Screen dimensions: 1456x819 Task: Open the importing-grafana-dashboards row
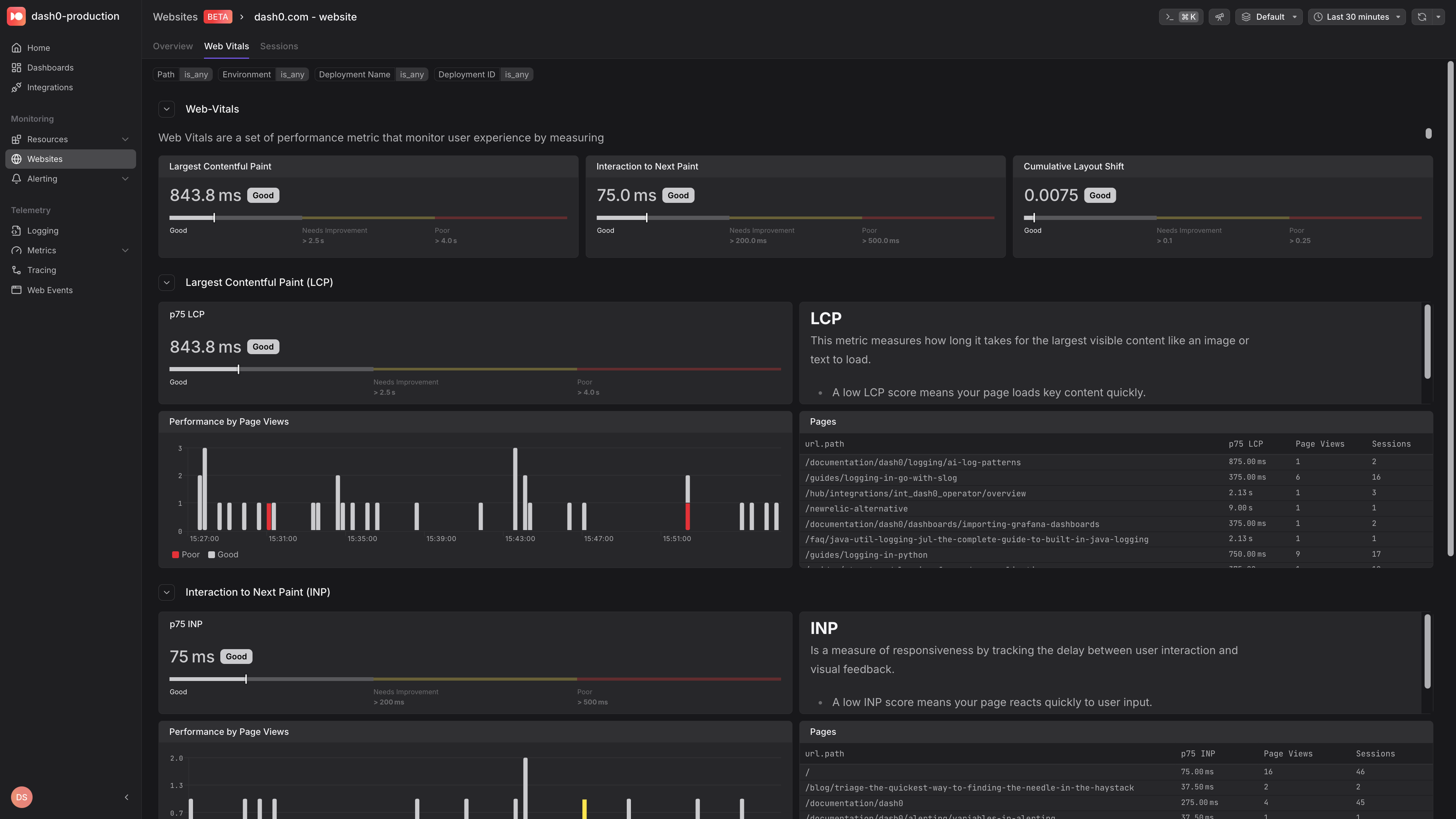1116,524
